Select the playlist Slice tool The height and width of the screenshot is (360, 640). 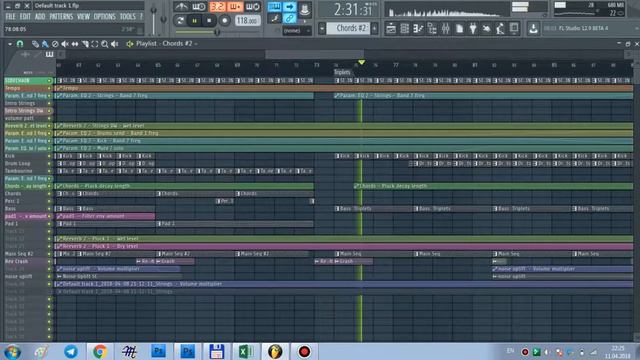pos(85,44)
